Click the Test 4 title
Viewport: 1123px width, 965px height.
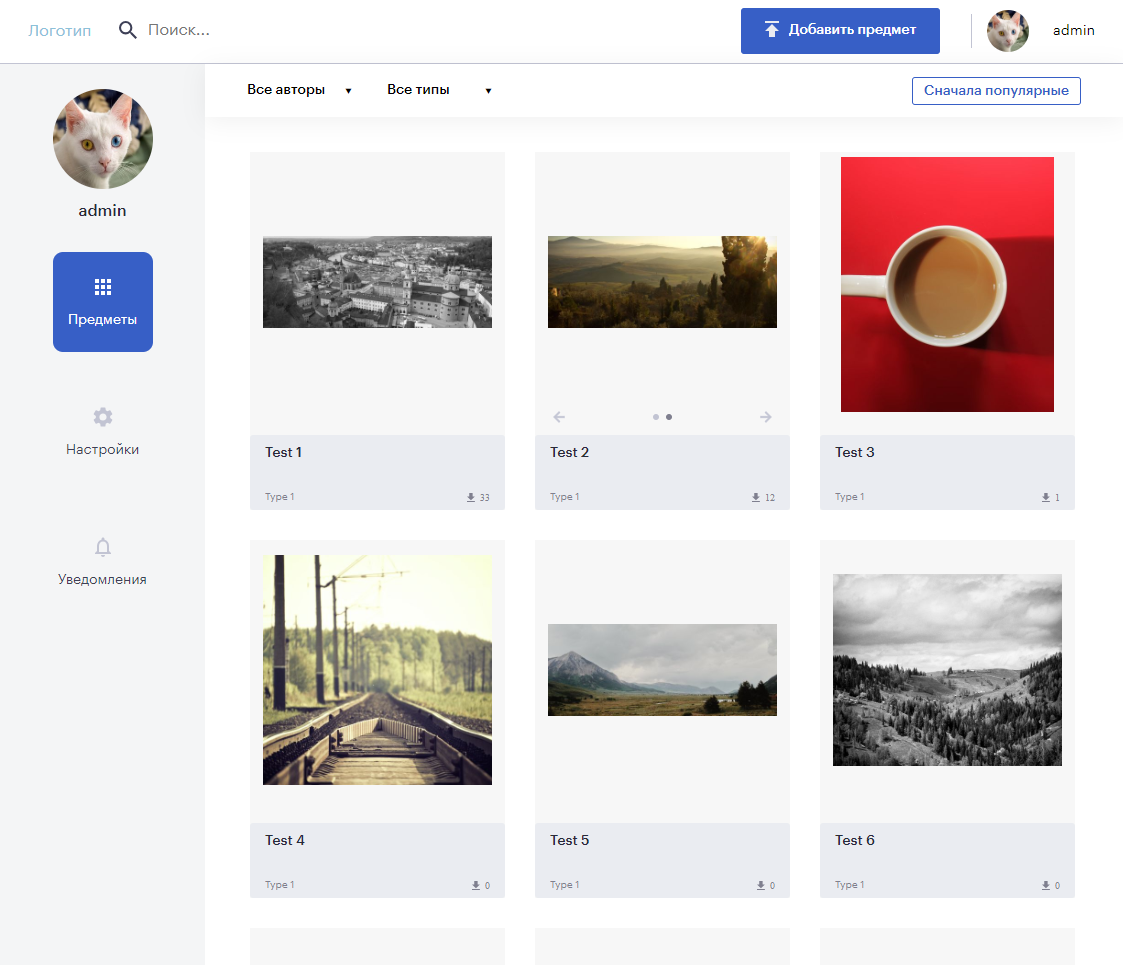click(284, 840)
